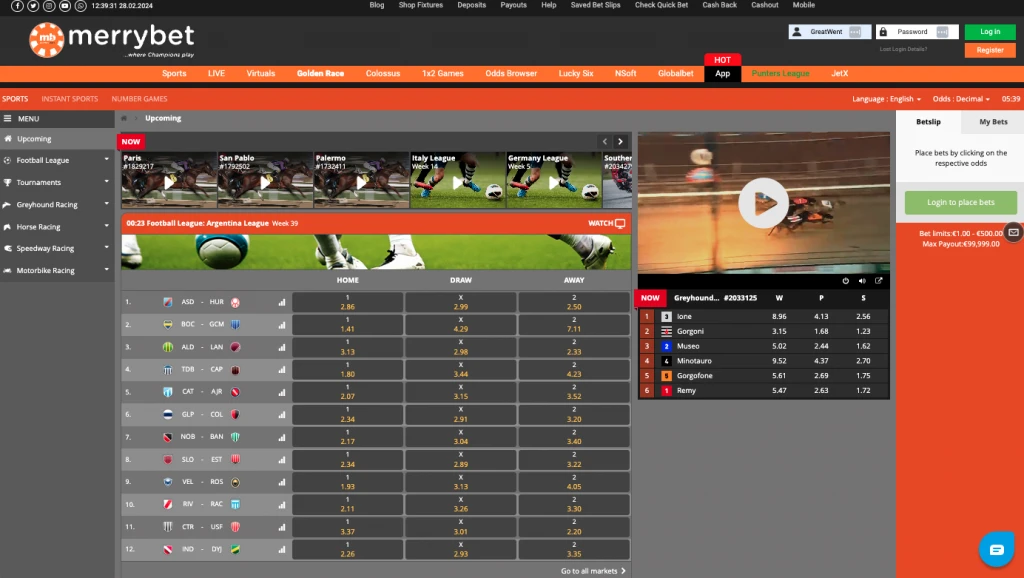Play the greyhound race video
Viewport: 1024px width, 578px height.
[x=763, y=203]
